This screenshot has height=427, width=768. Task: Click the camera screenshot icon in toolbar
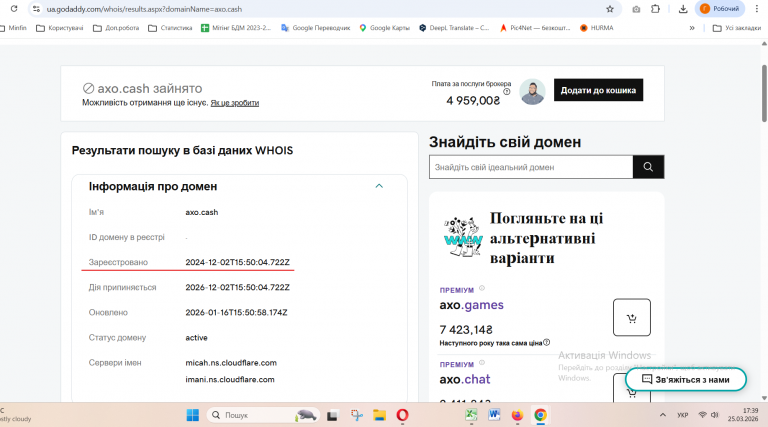point(636,9)
